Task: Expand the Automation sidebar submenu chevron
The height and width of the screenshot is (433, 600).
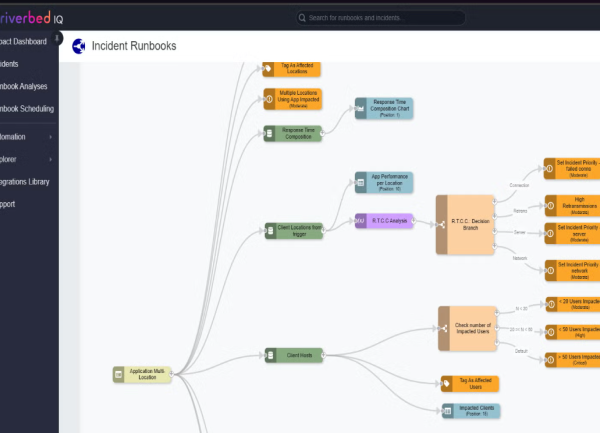Action: [x=51, y=137]
